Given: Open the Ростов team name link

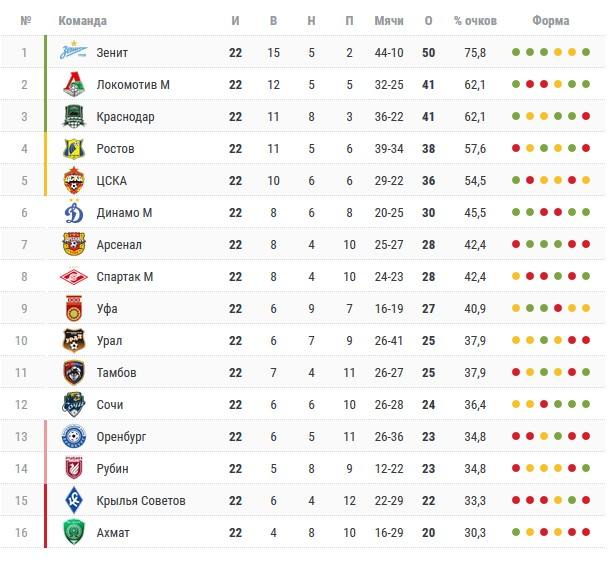Looking at the screenshot, I should pyautogui.click(x=116, y=149).
